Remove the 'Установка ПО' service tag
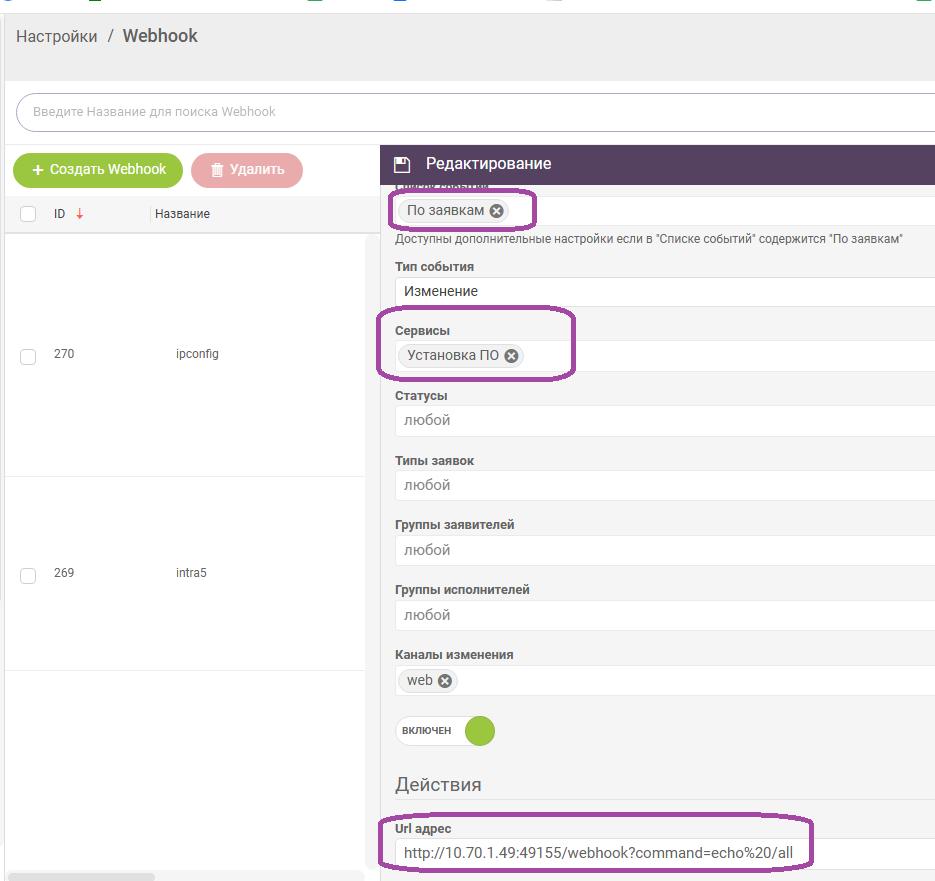The width and height of the screenshot is (935, 881). [511, 356]
